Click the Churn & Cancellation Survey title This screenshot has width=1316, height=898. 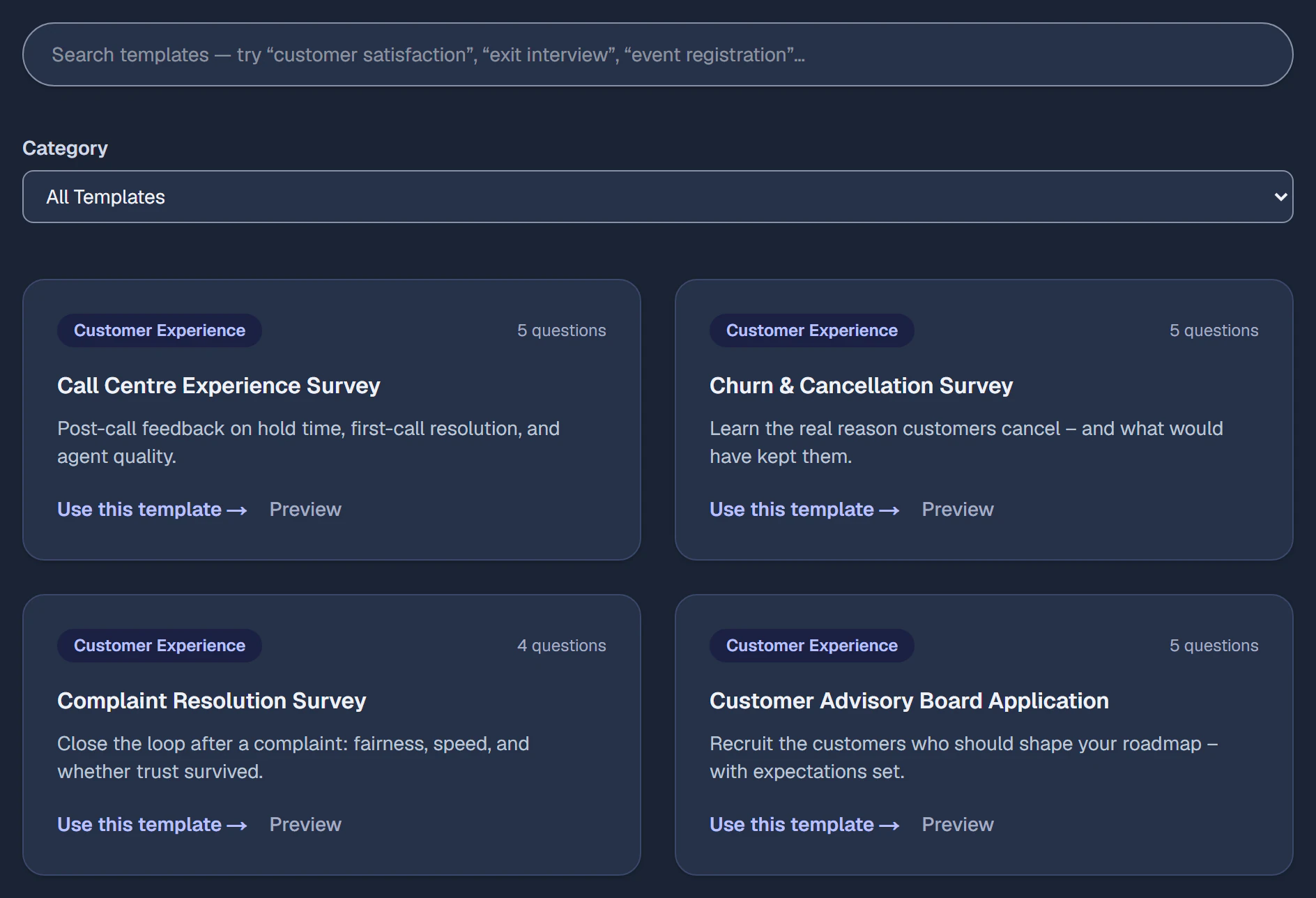861,386
